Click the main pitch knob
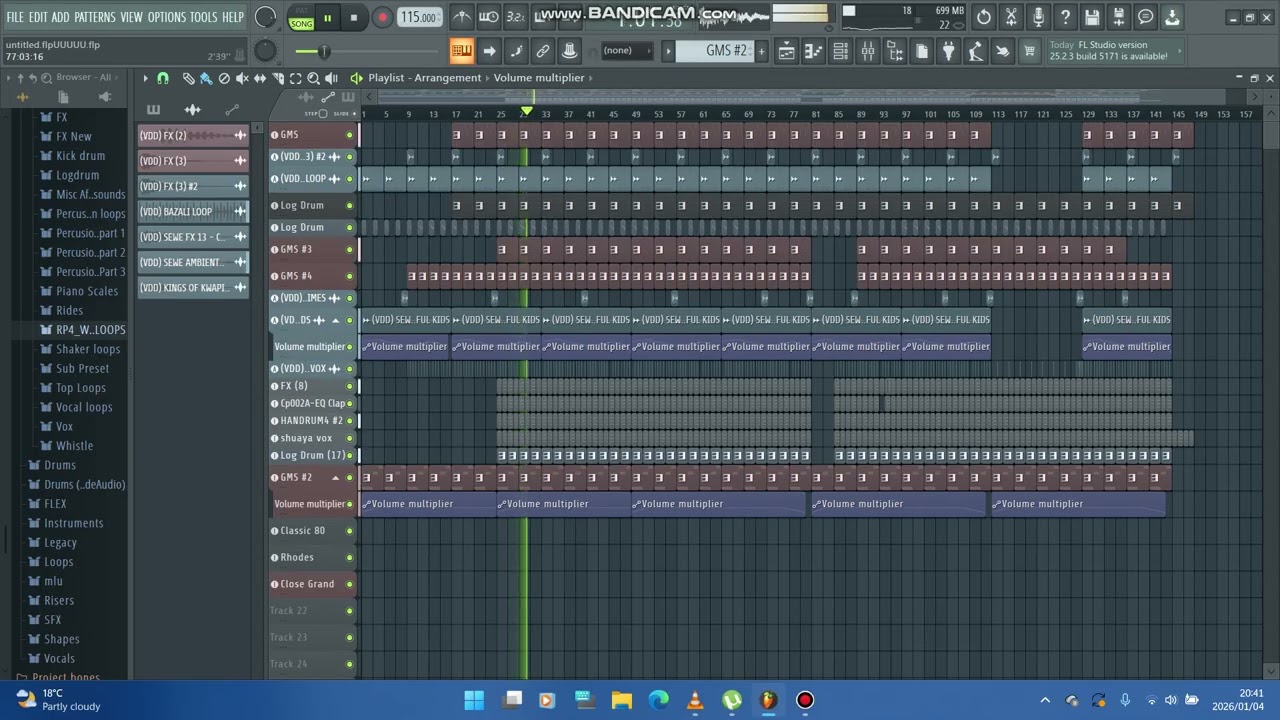This screenshot has width=1280, height=720. tap(265, 50)
